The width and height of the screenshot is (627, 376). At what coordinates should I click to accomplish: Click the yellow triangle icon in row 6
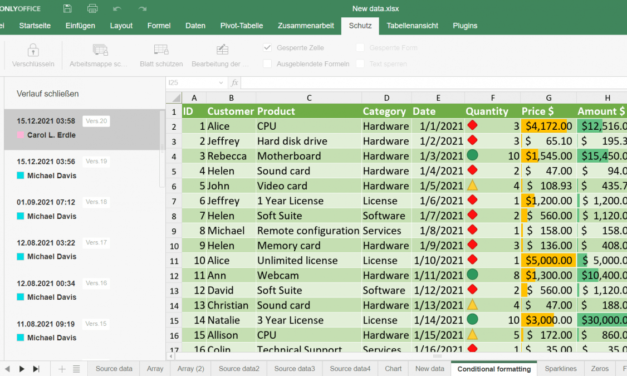click(472, 185)
